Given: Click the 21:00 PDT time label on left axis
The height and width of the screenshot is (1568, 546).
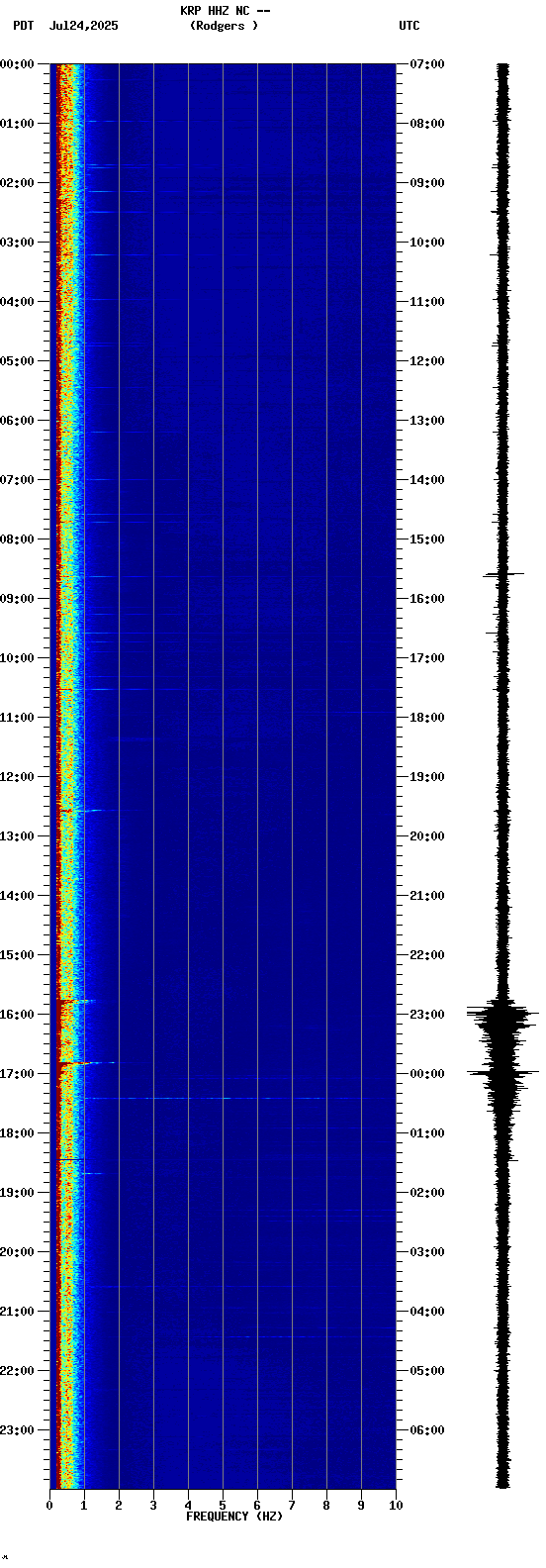Looking at the screenshot, I should tap(17, 1312).
